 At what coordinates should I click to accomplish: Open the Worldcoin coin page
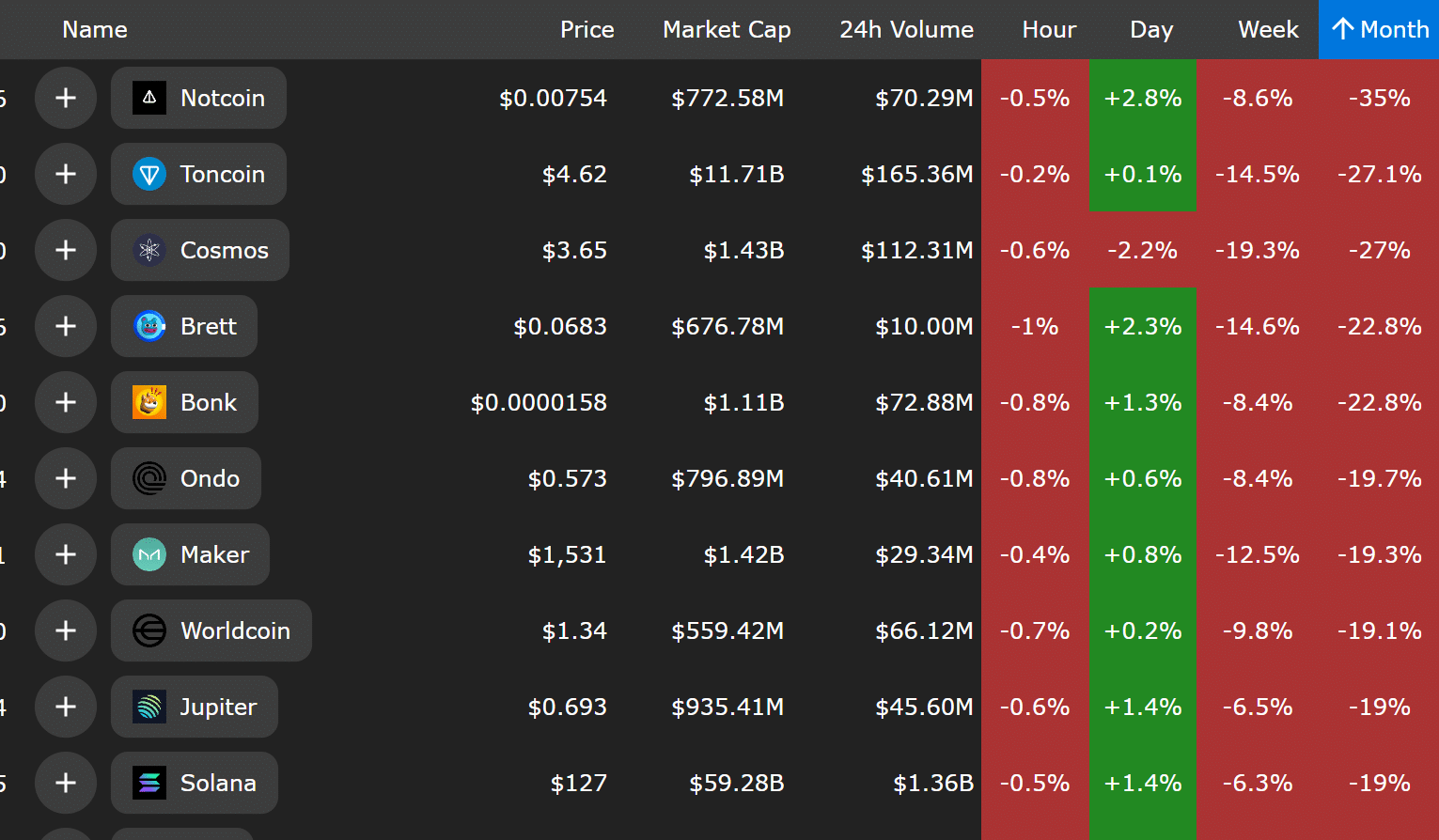click(x=235, y=630)
